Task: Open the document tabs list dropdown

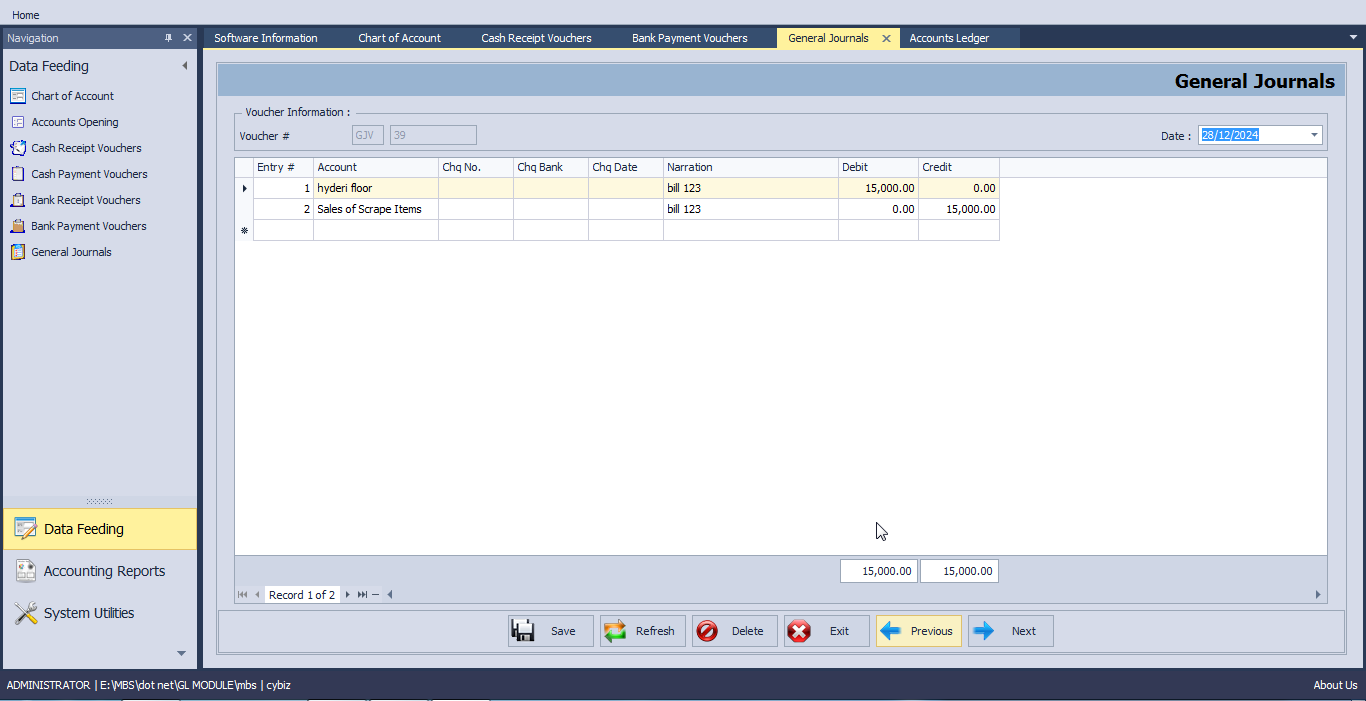Action: [x=1353, y=37]
